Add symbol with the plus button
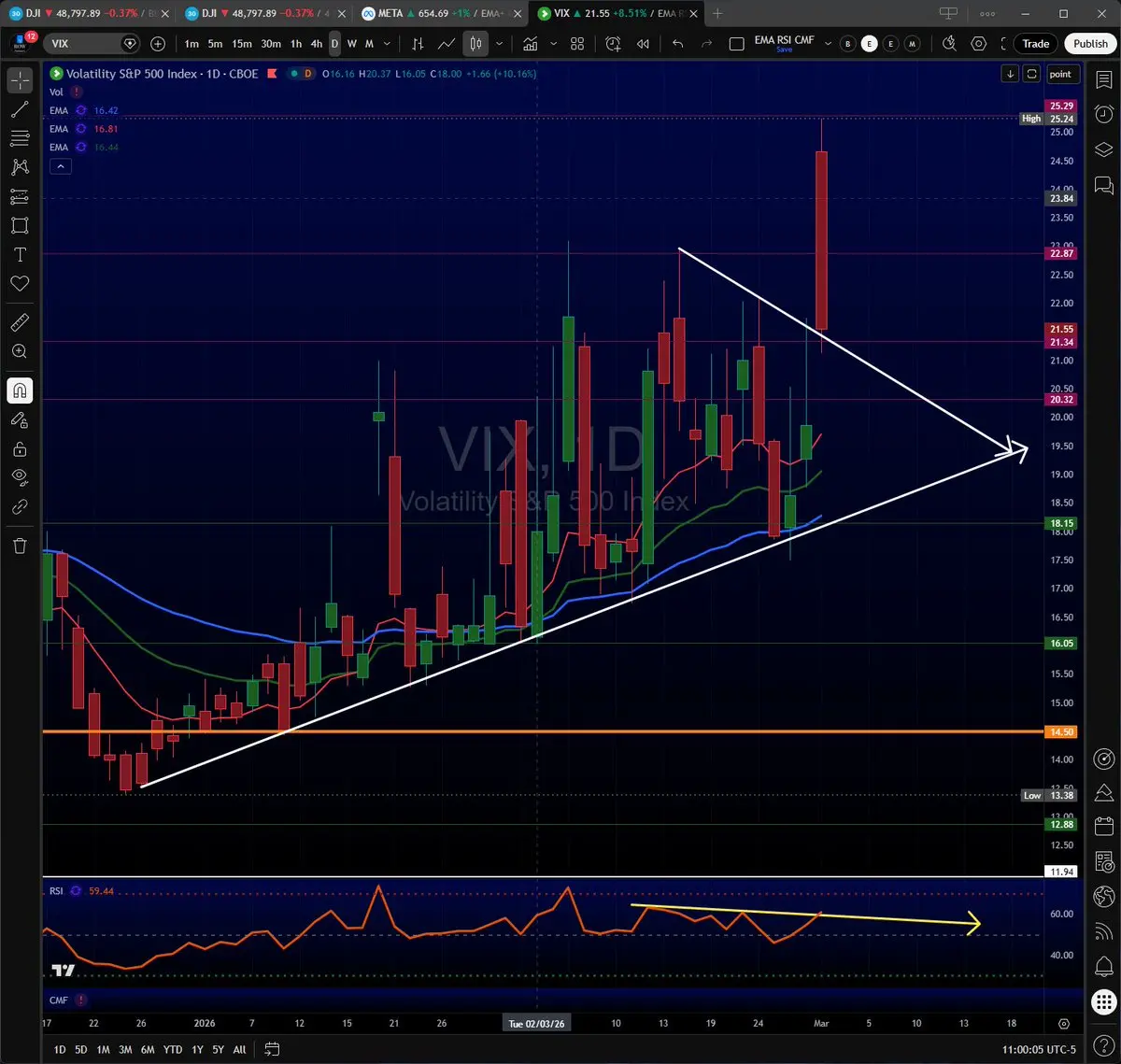 [158, 44]
